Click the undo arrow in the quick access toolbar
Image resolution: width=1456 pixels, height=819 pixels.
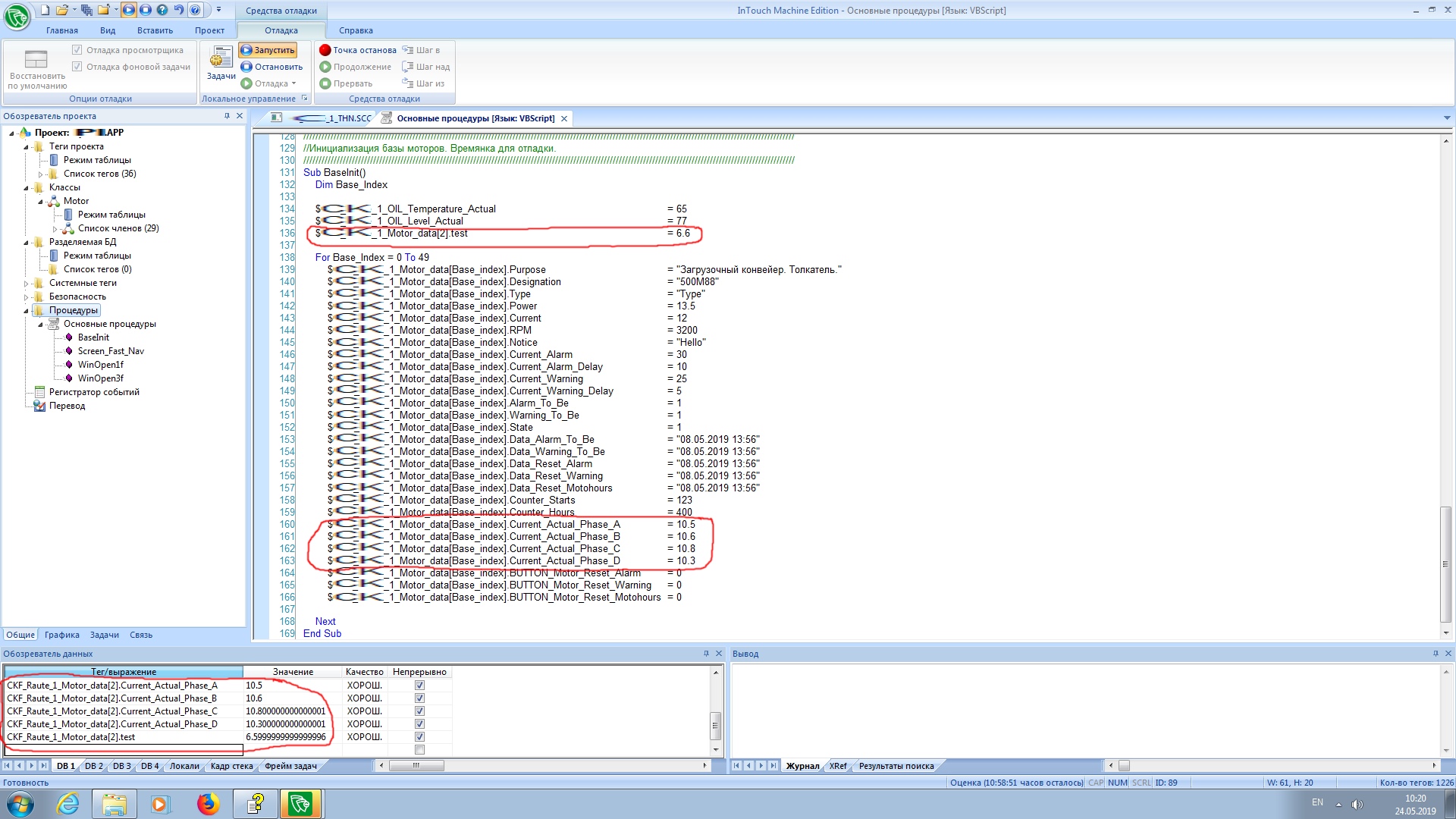[x=178, y=10]
